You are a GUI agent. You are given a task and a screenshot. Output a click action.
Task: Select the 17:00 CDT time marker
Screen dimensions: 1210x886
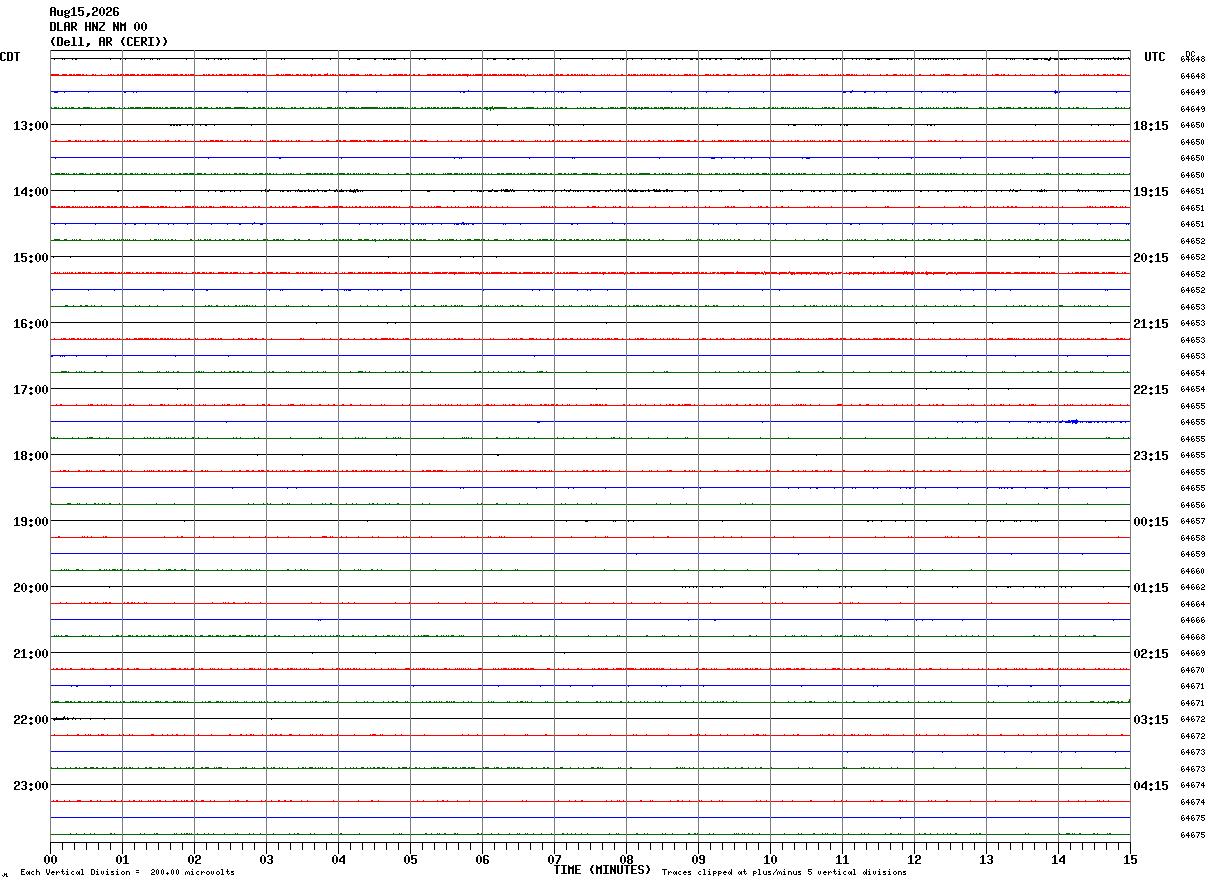point(30,389)
